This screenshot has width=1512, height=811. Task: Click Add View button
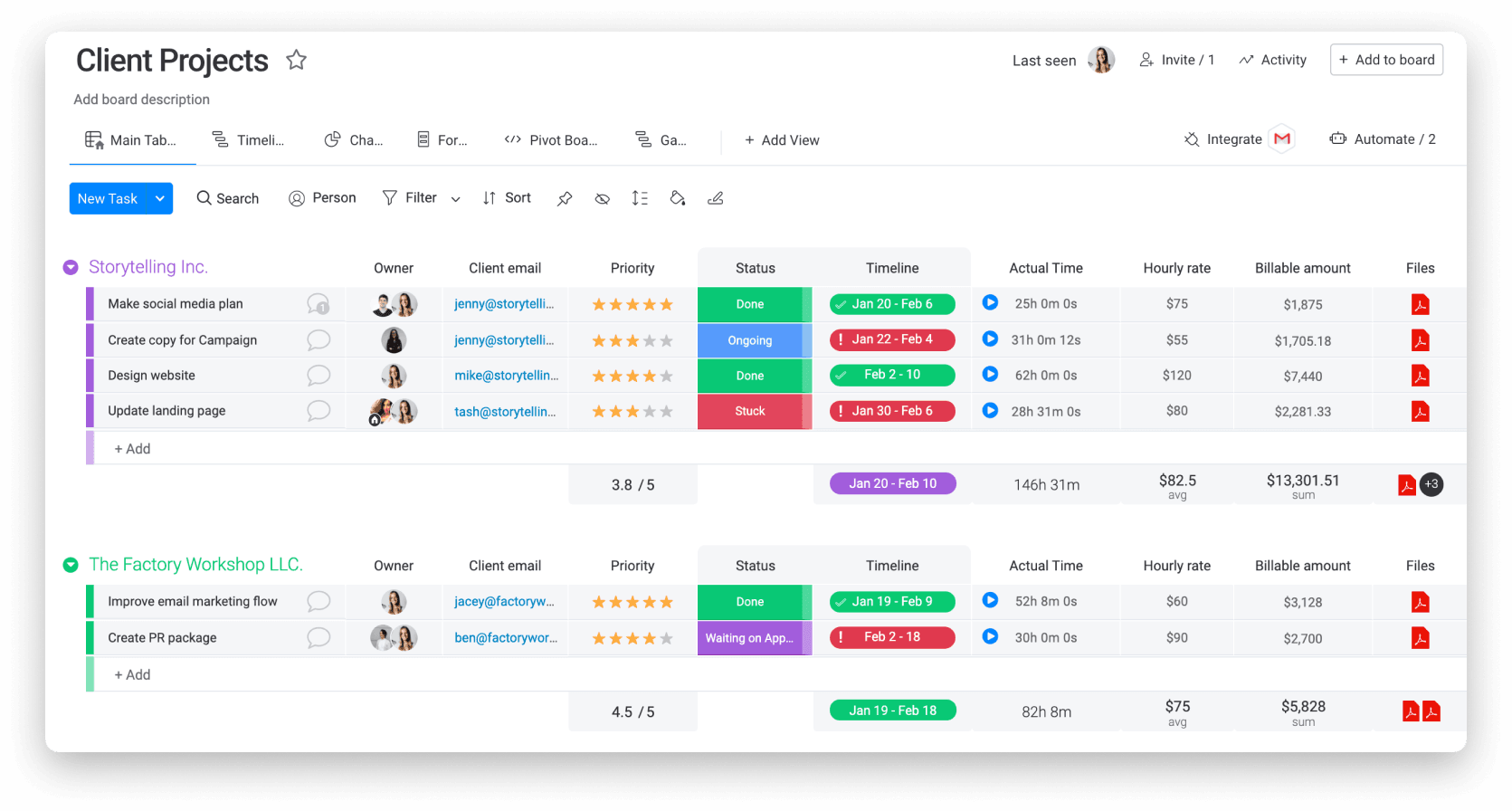782,140
